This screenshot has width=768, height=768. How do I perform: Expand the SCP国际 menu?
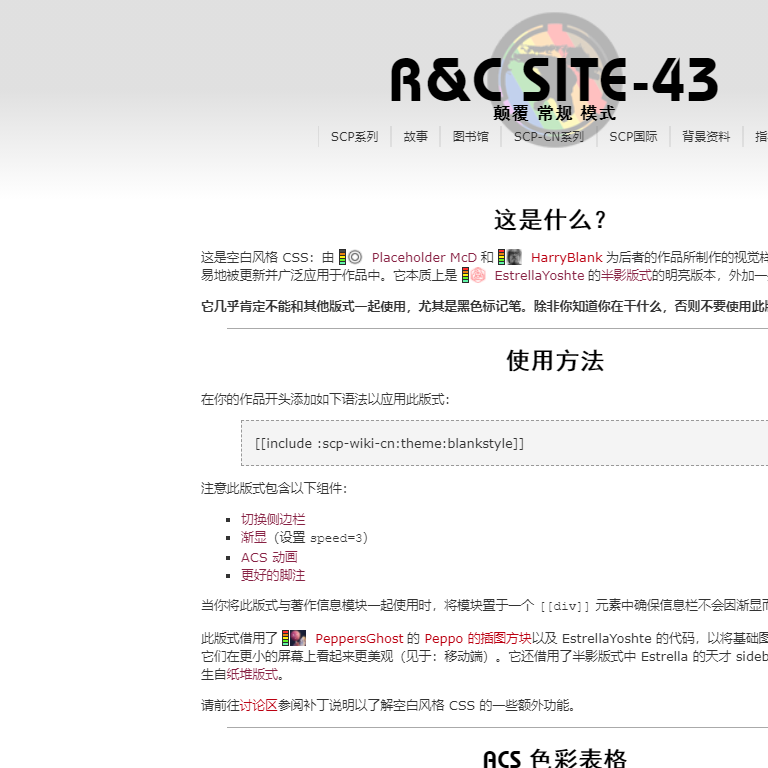(x=633, y=137)
